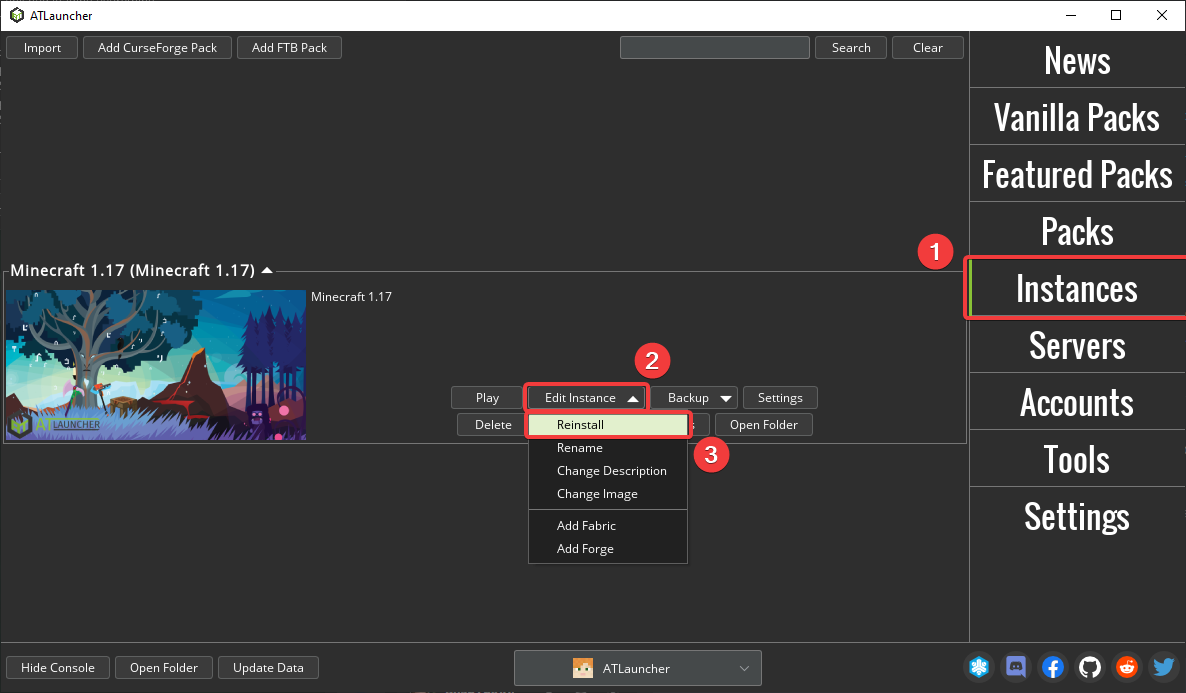Click Add CurseForge Pack button
Image resolution: width=1186 pixels, height=693 pixels.
point(157,48)
